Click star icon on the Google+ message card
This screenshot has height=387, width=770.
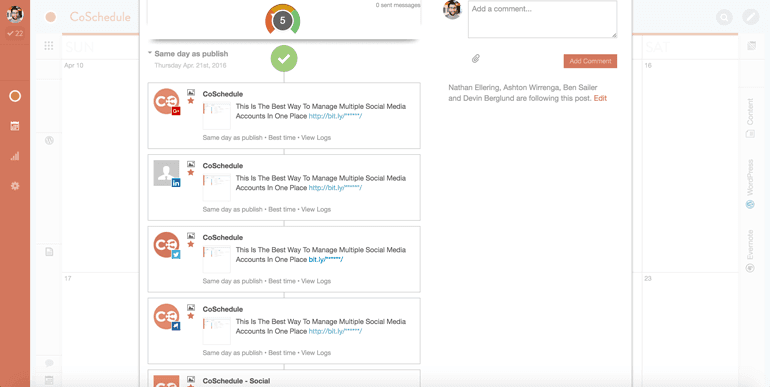click(x=191, y=101)
